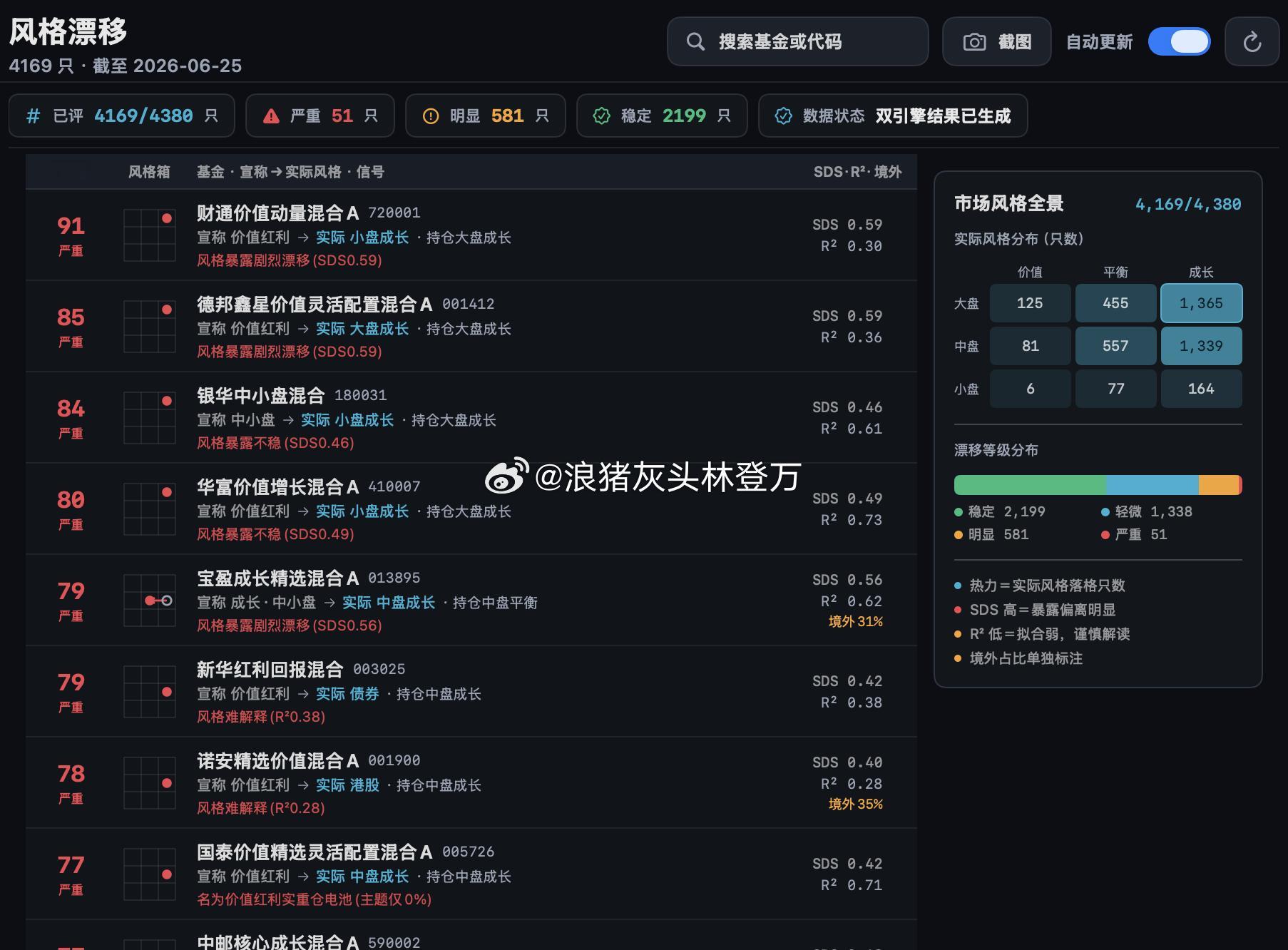The height and width of the screenshot is (950, 1288).
Task: Click 境外 31% label
Action: 856,621
